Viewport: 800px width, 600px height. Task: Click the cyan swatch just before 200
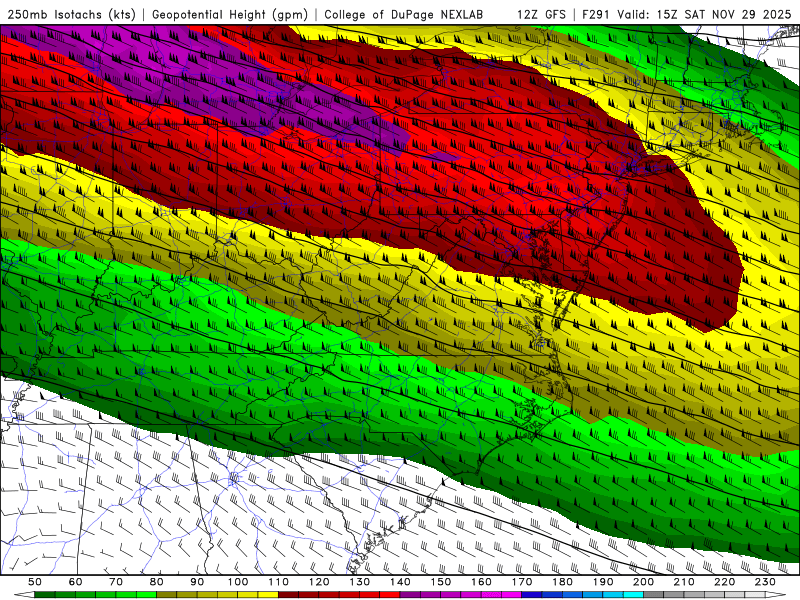tap(633, 594)
